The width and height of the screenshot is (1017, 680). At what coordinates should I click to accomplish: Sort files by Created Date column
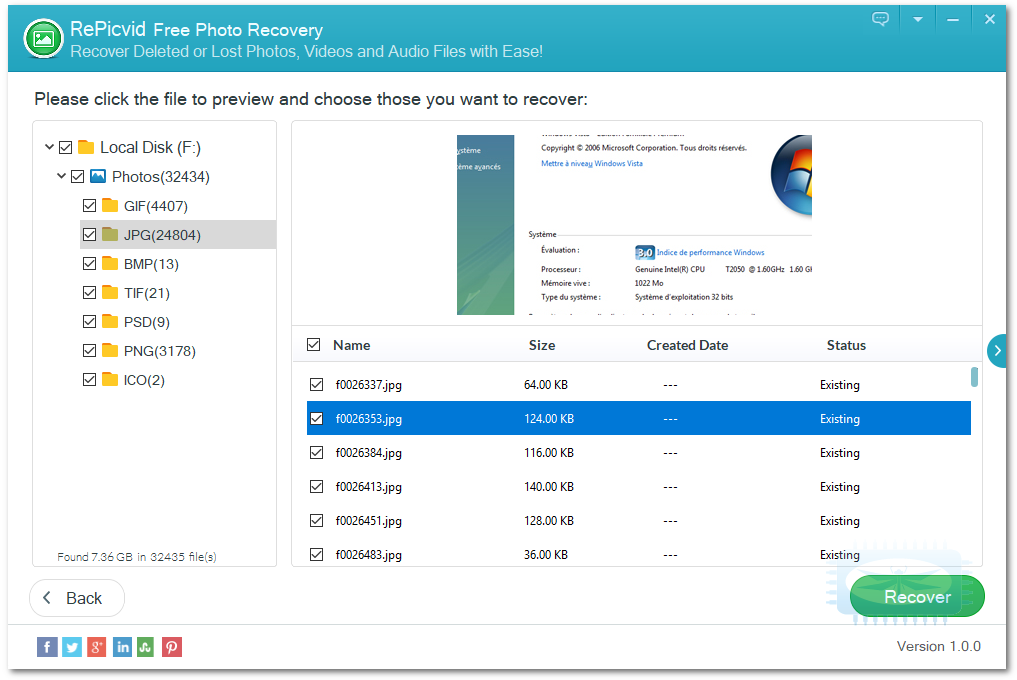[688, 345]
